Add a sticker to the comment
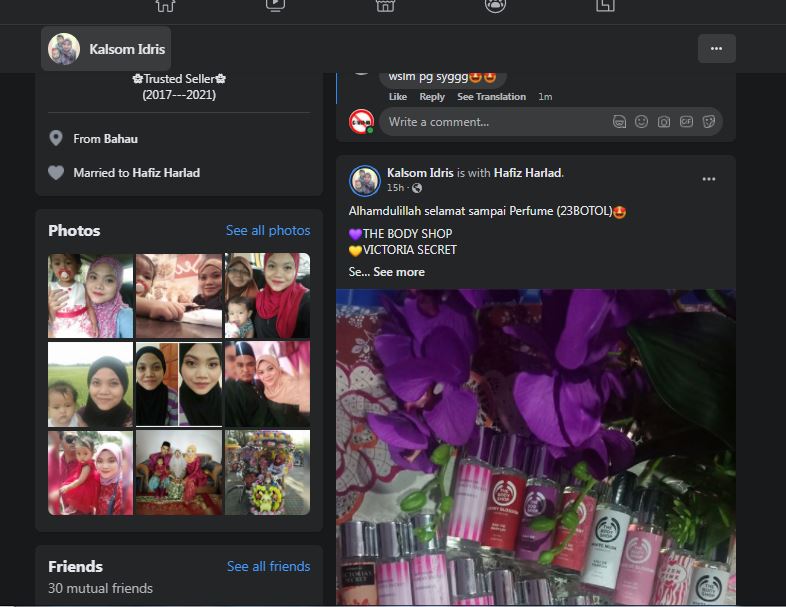This screenshot has width=786, height=607. coord(709,122)
